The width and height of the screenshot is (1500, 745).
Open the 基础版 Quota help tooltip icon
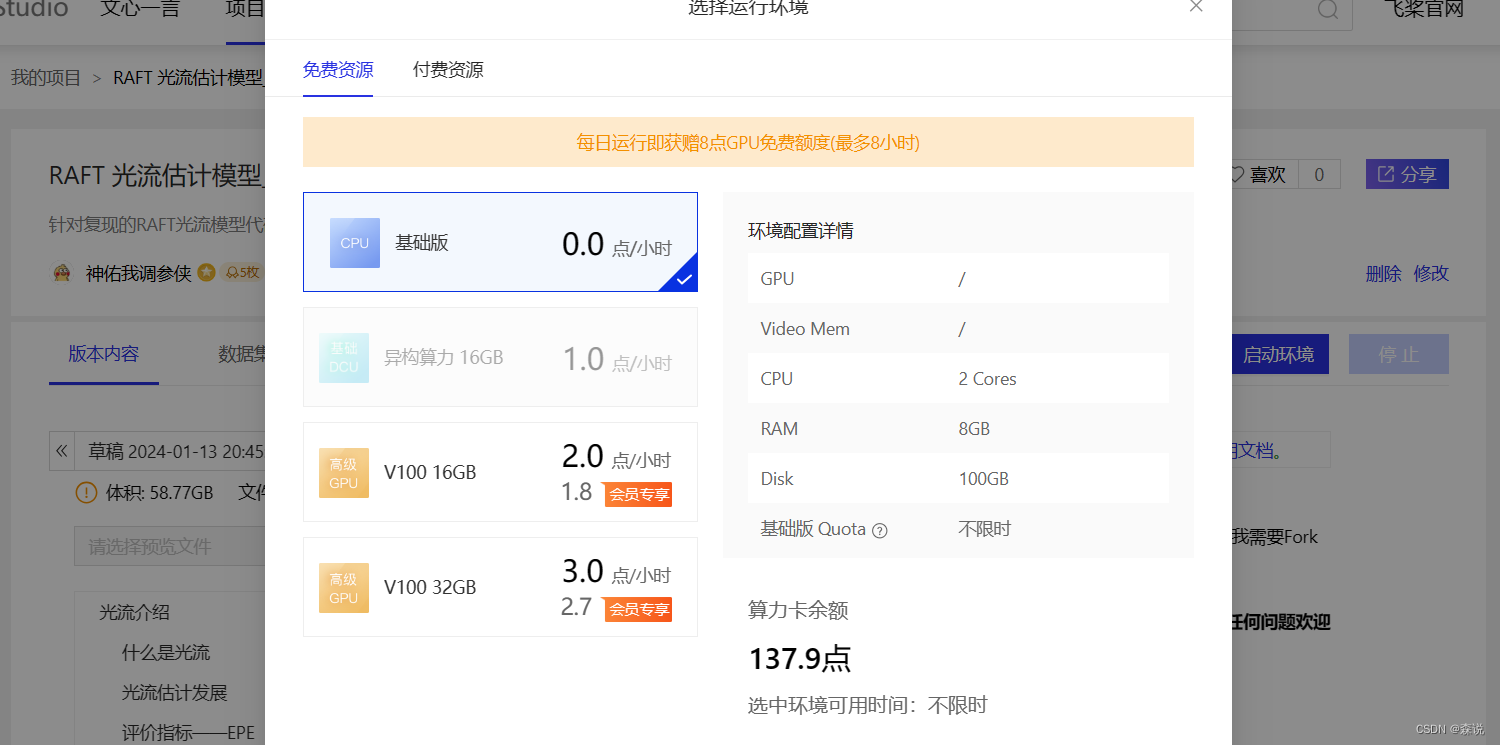pos(879,529)
